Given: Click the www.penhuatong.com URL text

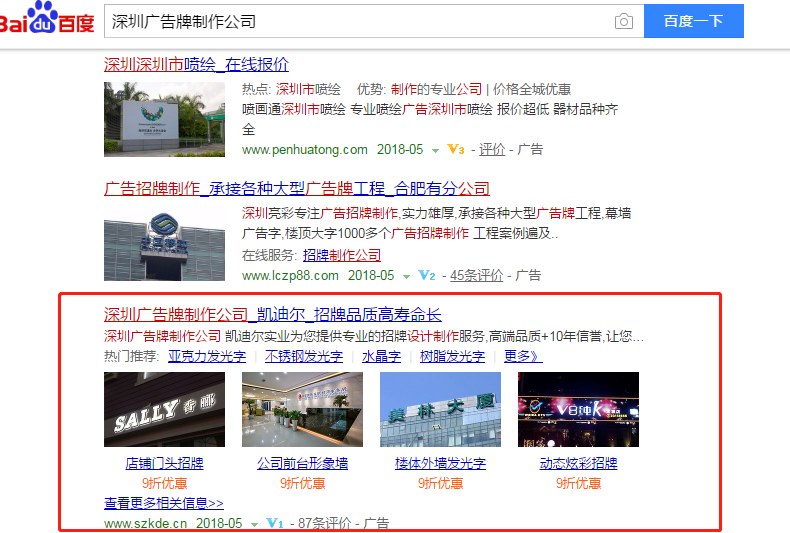Looking at the screenshot, I should (x=305, y=150).
